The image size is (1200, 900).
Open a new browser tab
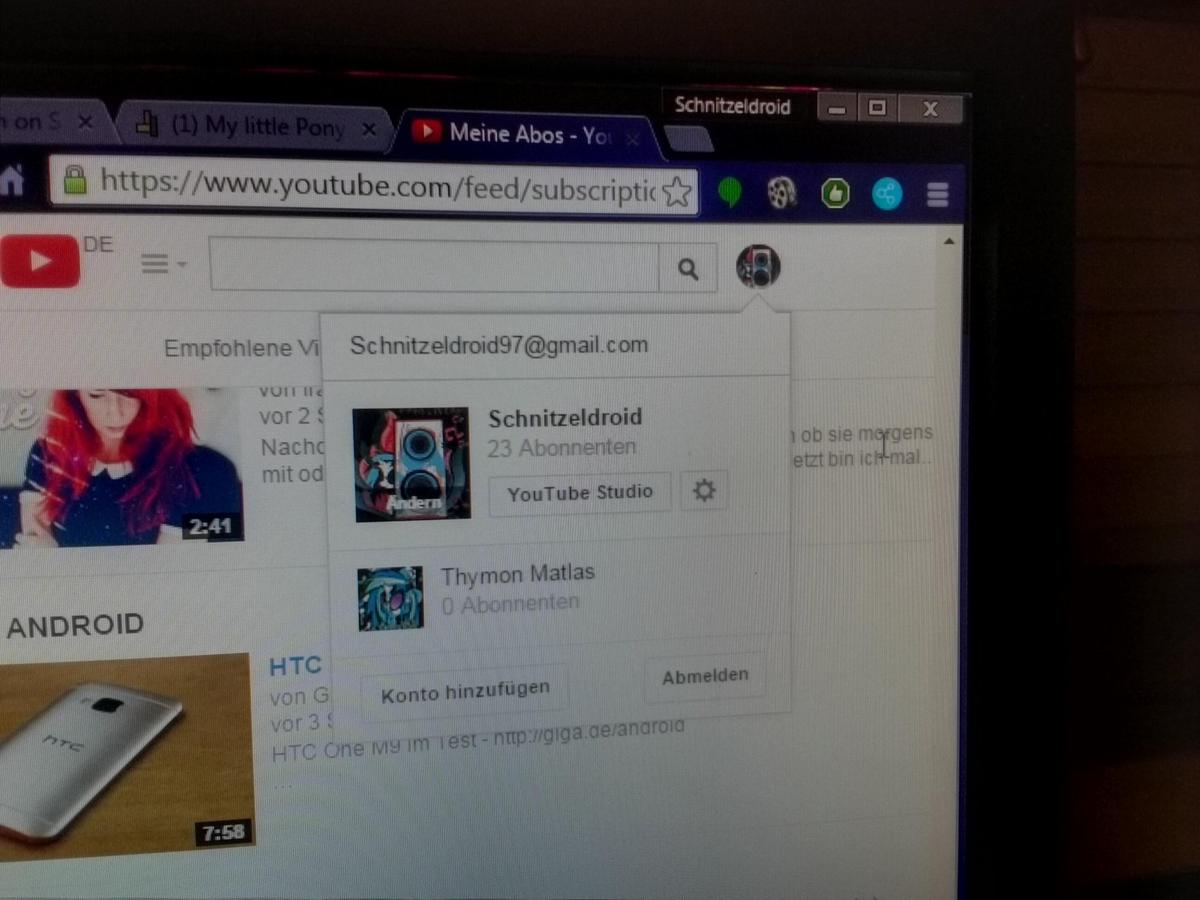click(x=688, y=139)
